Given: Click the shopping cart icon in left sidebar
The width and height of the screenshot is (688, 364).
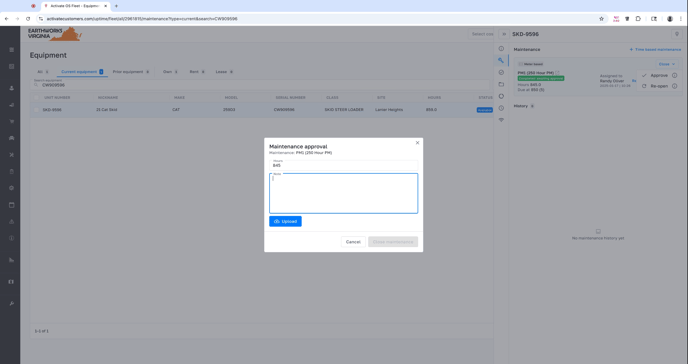Looking at the screenshot, I should (11, 121).
